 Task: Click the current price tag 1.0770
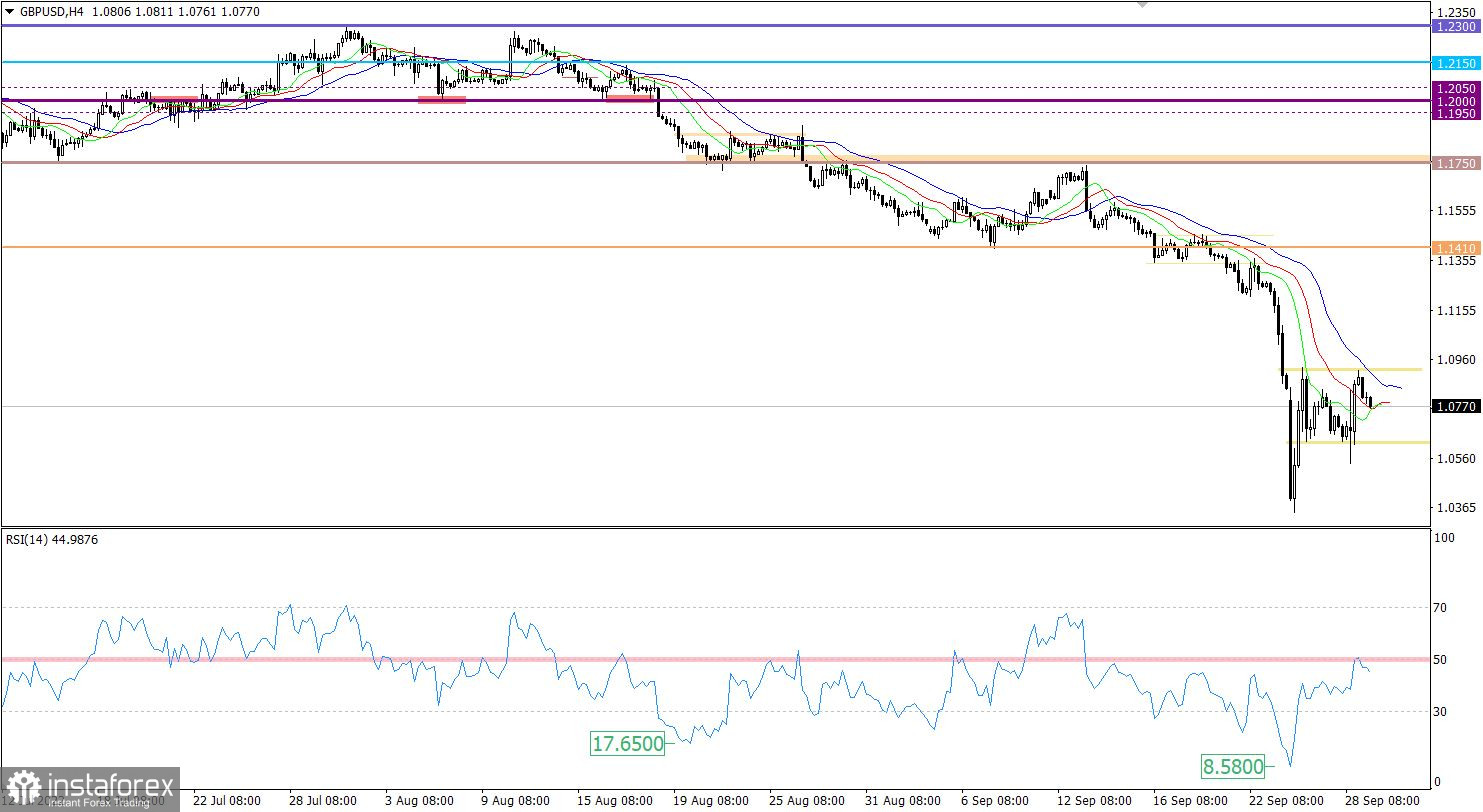(1455, 407)
